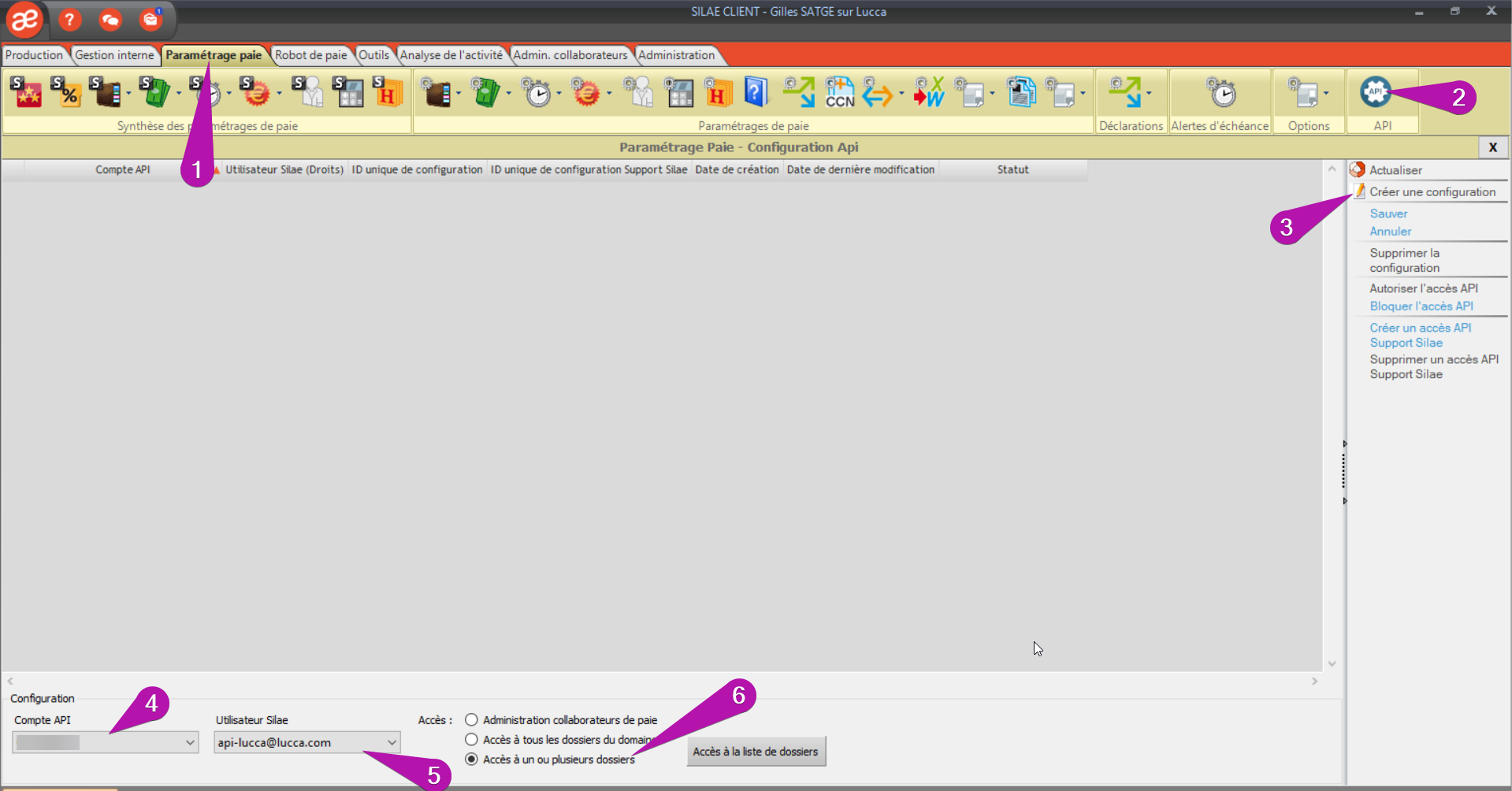This screenshot has height=791, width=1512.
Task: Click the gear euro seal parameter icon
Action: 585,93
